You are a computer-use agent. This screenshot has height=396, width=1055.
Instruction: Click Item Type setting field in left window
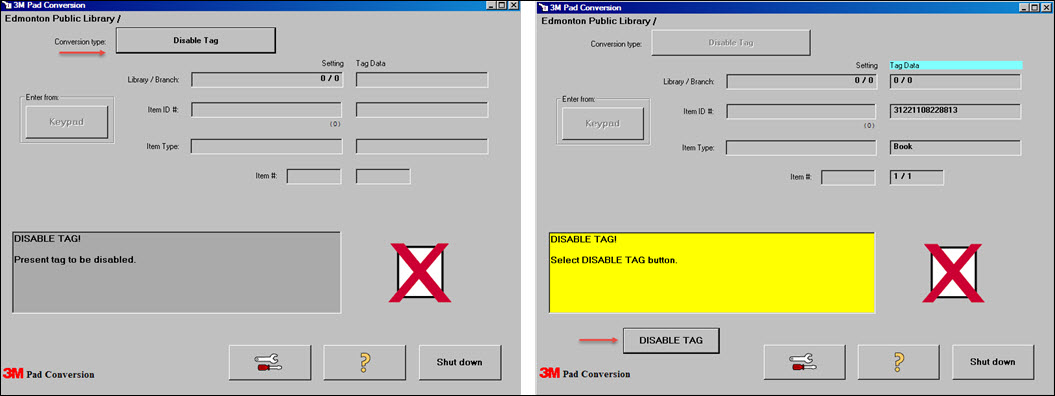pos(266,146)
